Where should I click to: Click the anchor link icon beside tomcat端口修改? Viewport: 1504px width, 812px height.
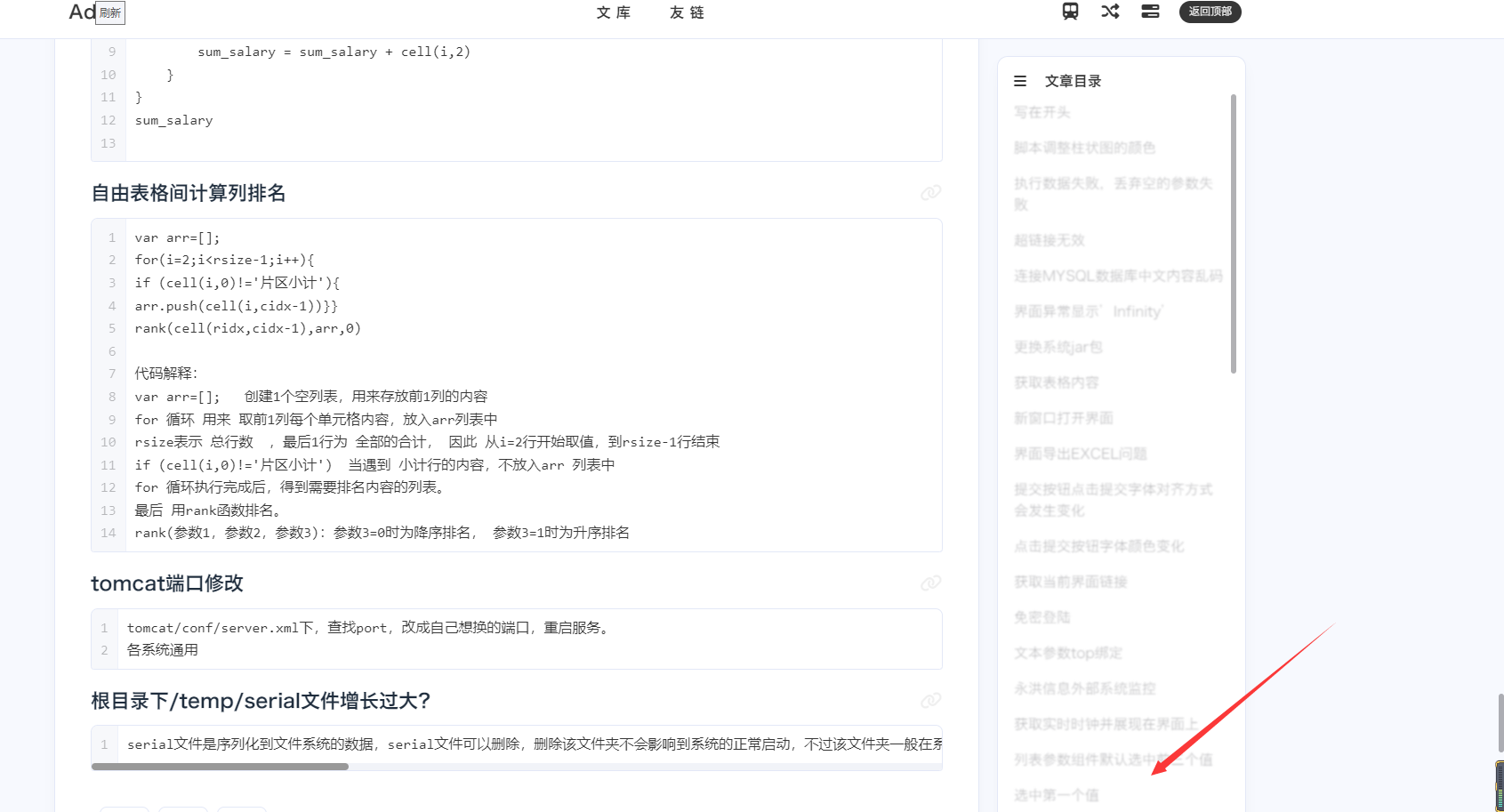tap(930, 583)
